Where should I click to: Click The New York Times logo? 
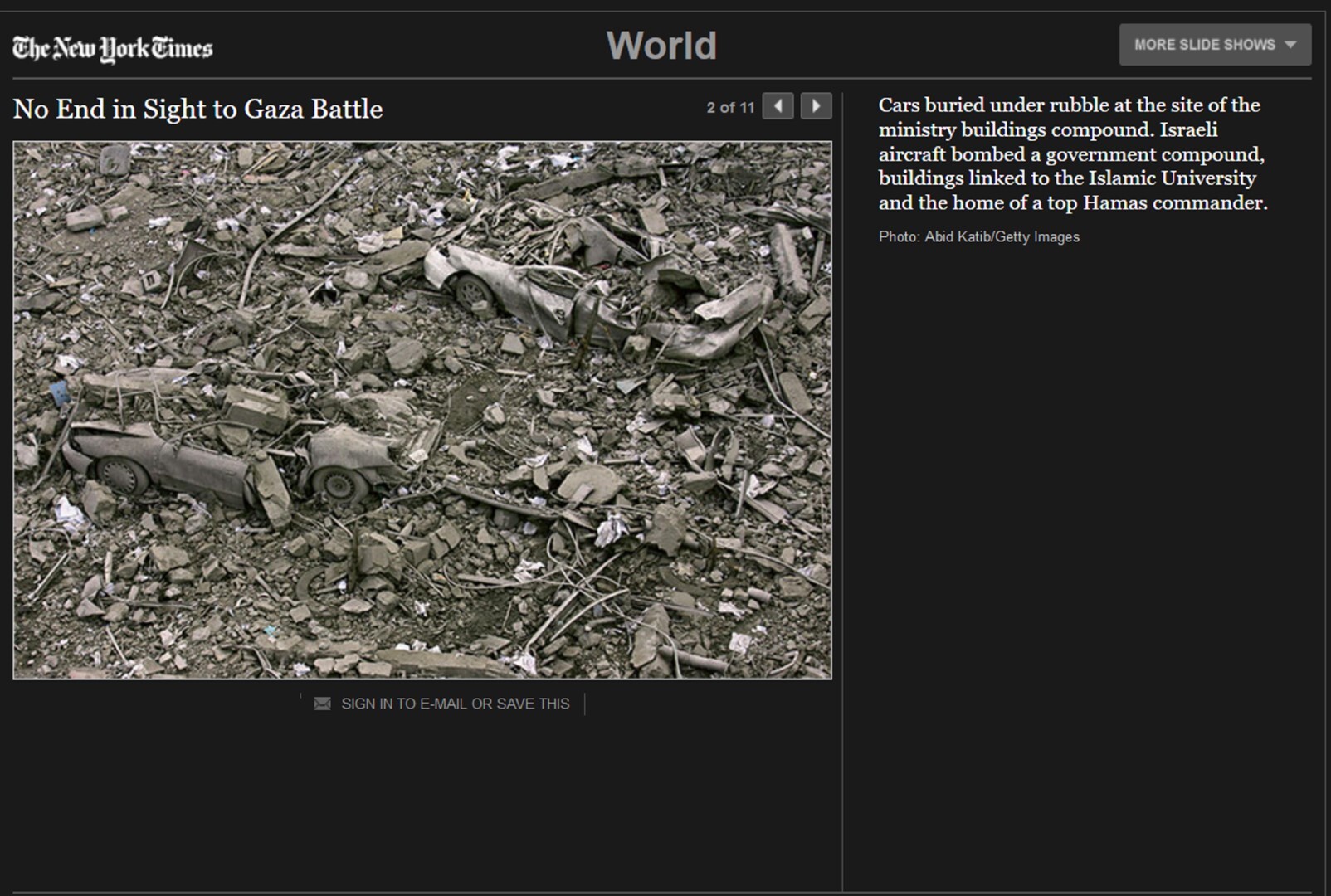[113, 48]
